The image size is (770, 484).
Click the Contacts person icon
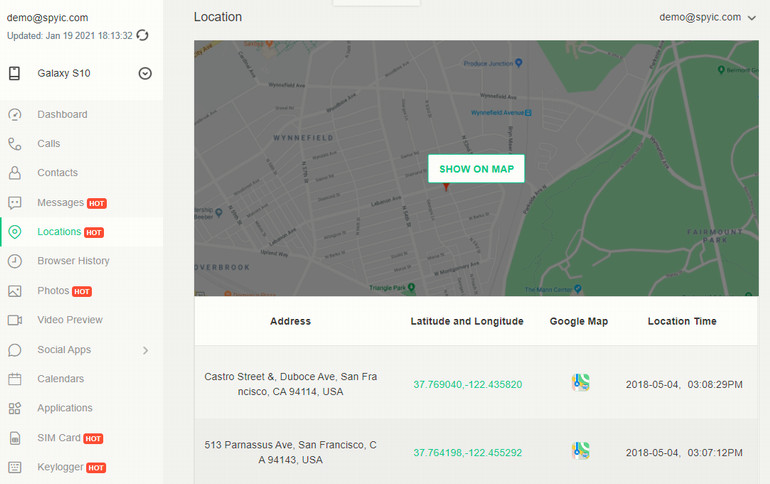15,173
